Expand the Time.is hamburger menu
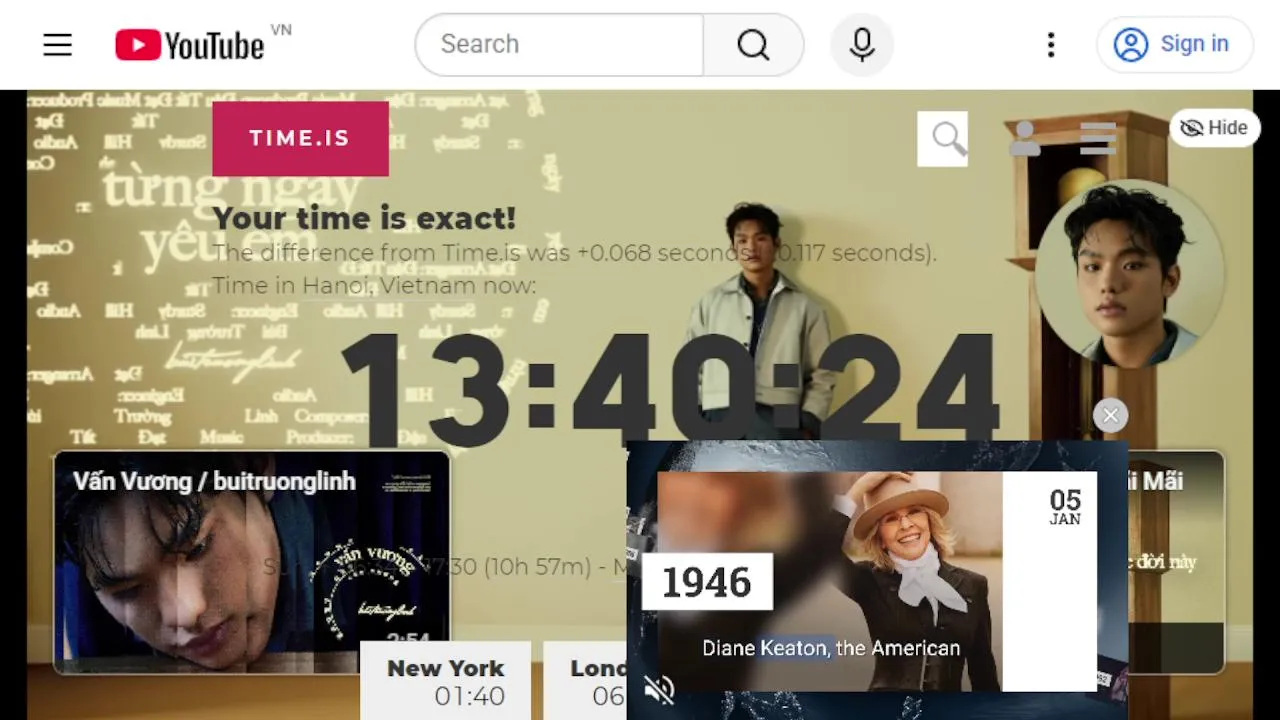This screenshot has height=720, width=1280. point(1097,138)
